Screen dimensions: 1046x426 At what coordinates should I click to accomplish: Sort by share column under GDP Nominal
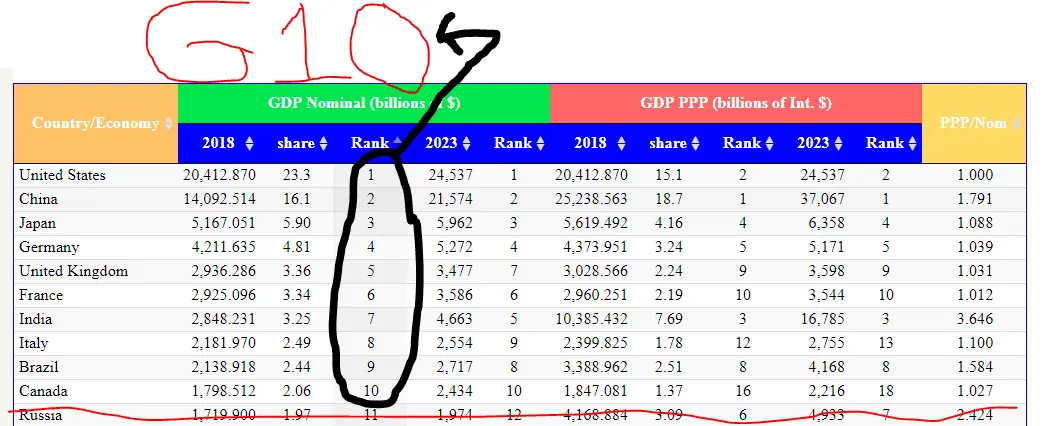click(303, 143)
